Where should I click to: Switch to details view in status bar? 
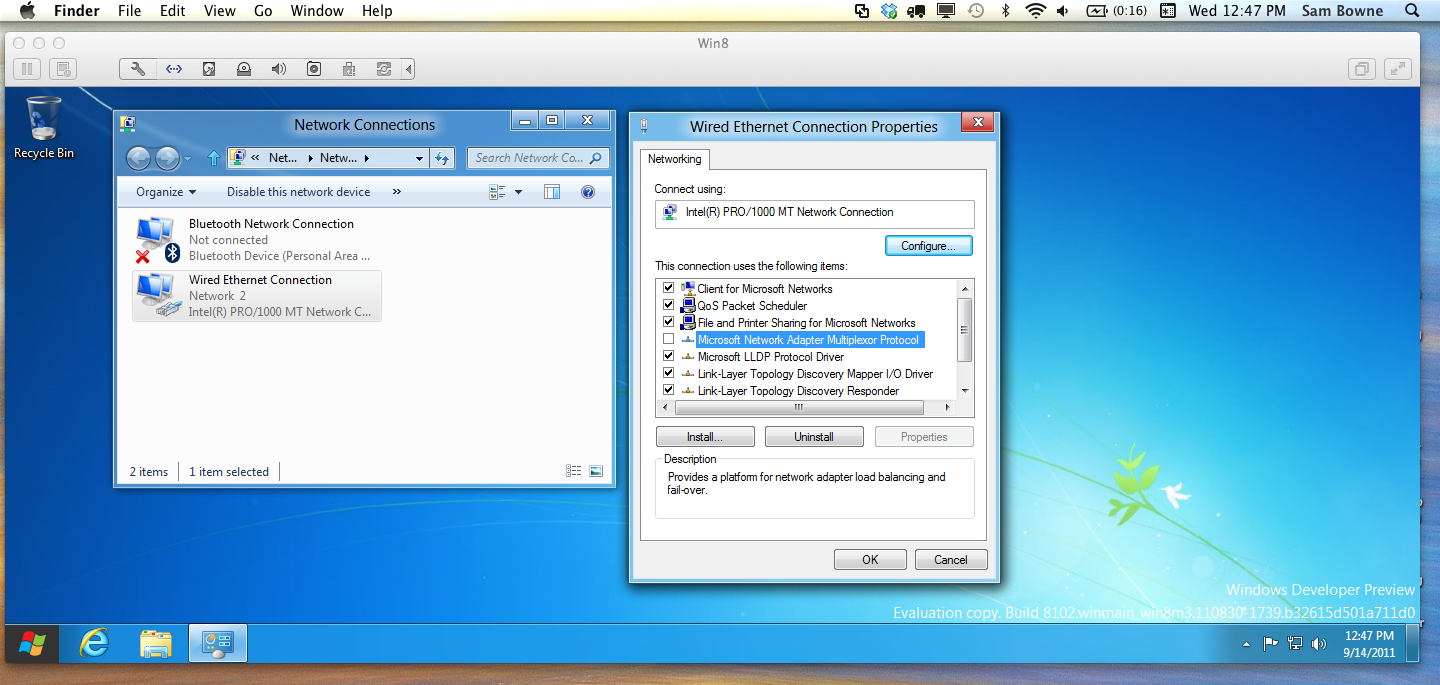[574, 471]
